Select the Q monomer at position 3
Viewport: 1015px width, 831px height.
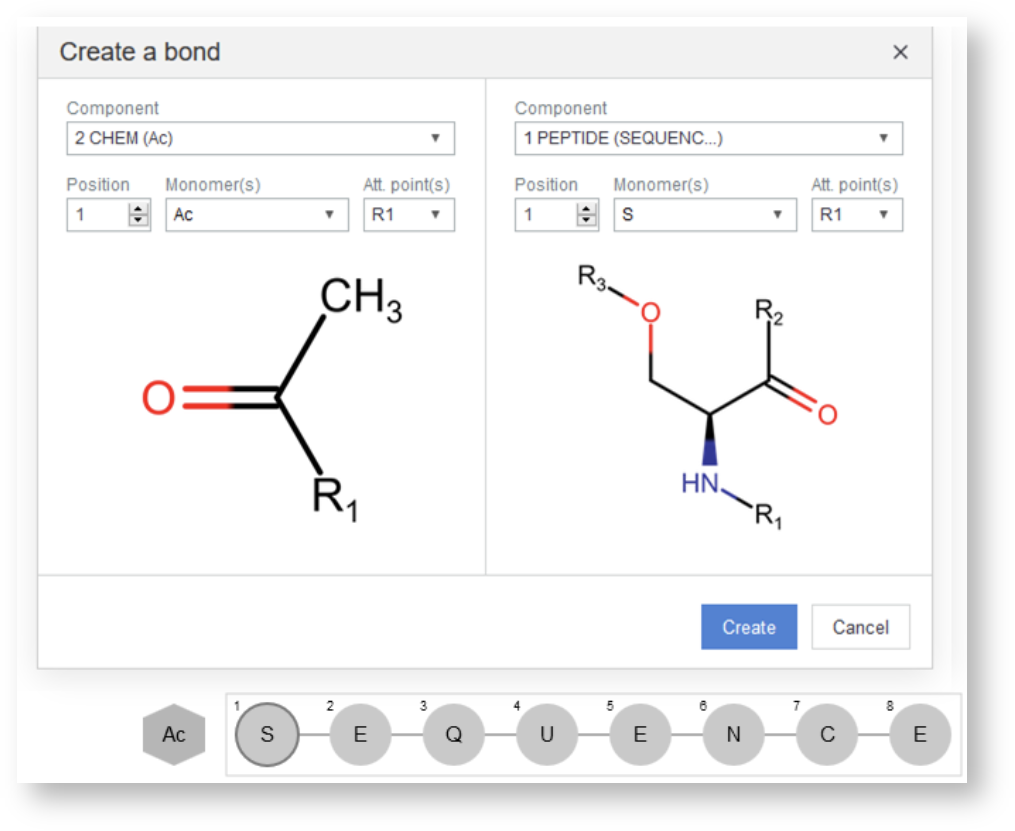pos(453,735)
